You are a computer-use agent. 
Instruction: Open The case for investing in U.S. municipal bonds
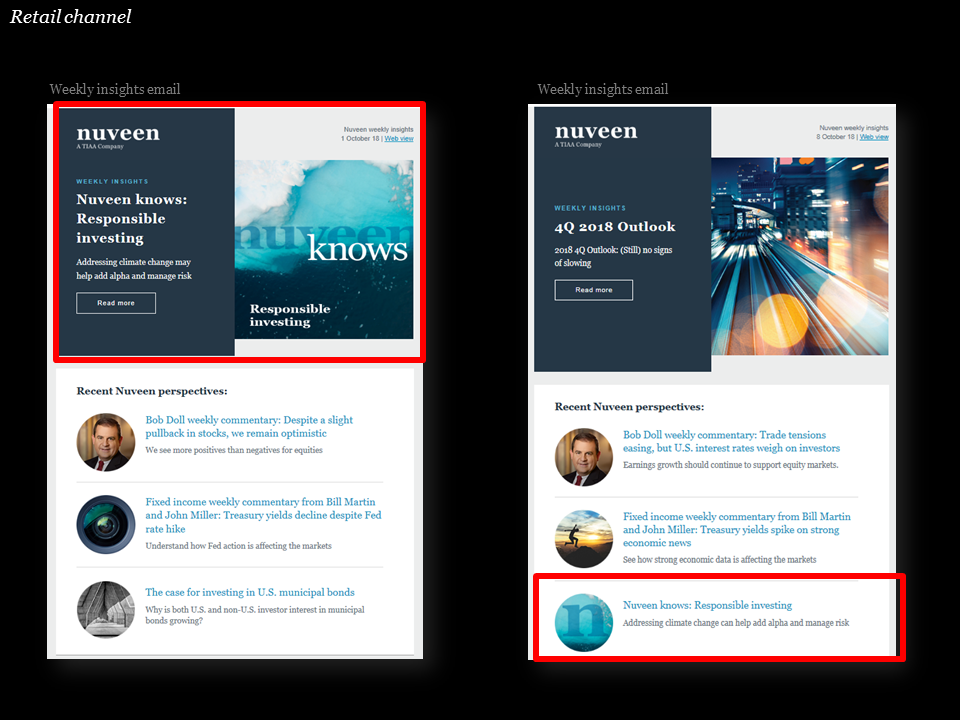point(250,592)
